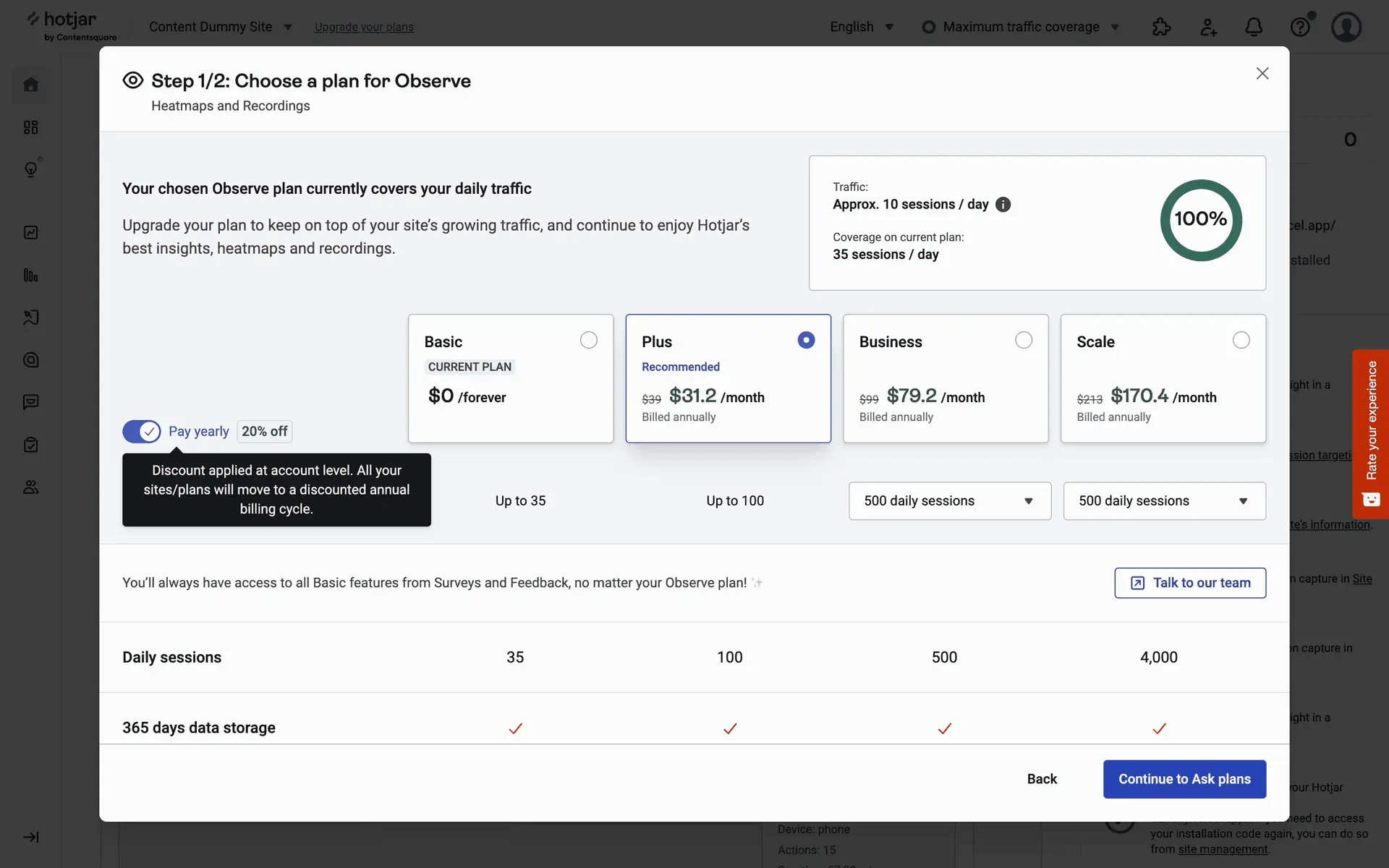Viewport: 1389px width, 868px height.
Task: Open Maximum traffic coverage menu
Action: pos(1021,27)
